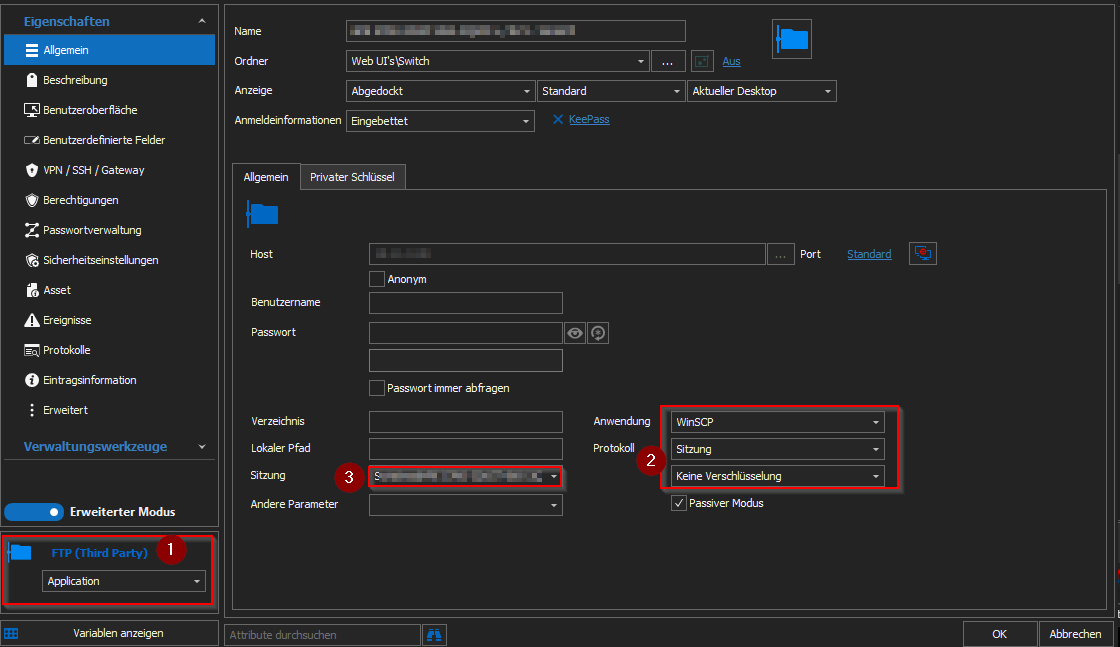Click the Benutzername field
Viewport: 1120px width, 647px height.
pos(466,303)
